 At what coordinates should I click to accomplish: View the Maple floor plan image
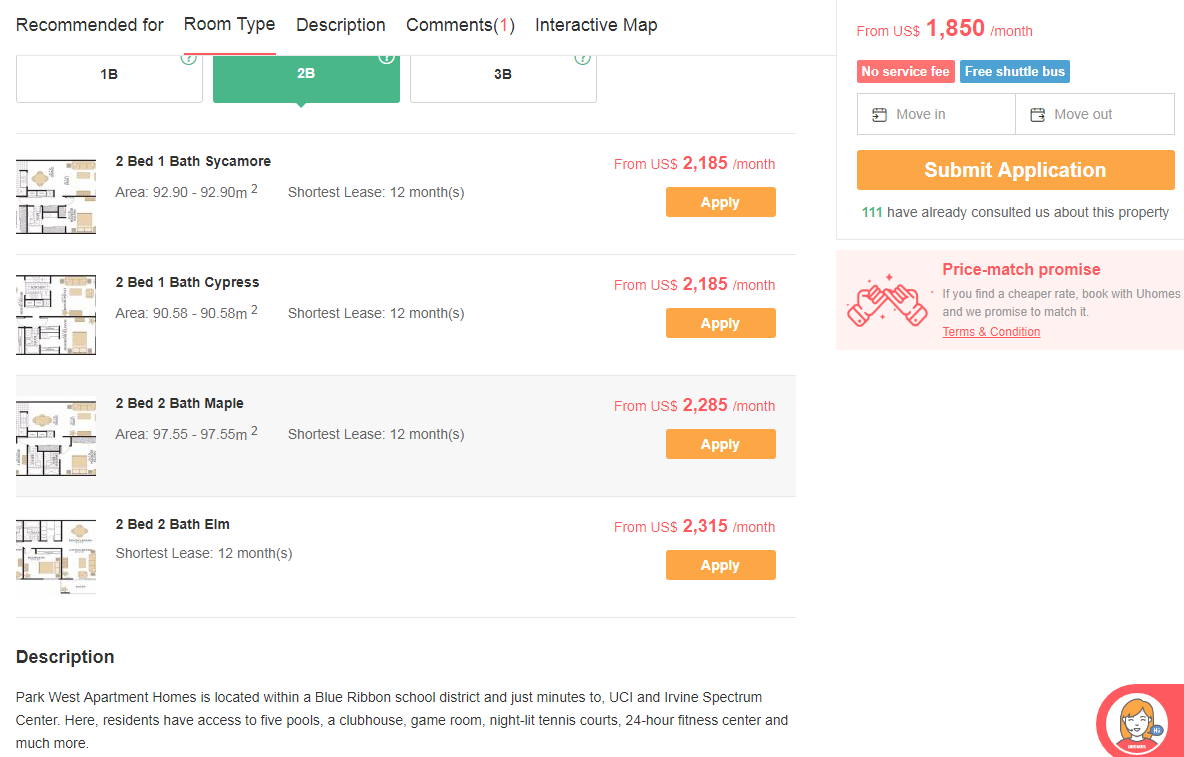(56, 437)
